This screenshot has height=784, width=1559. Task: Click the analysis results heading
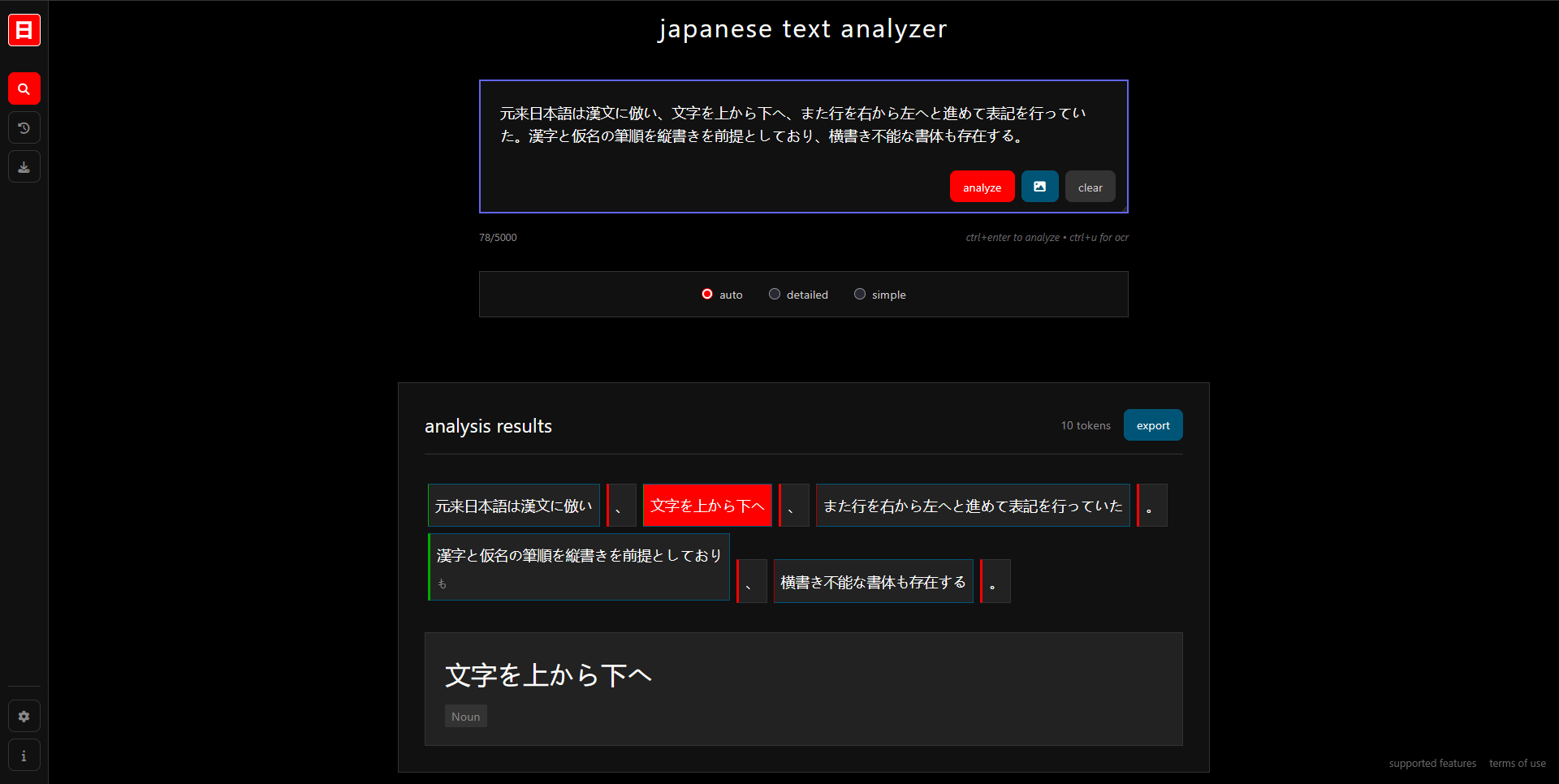488,426
